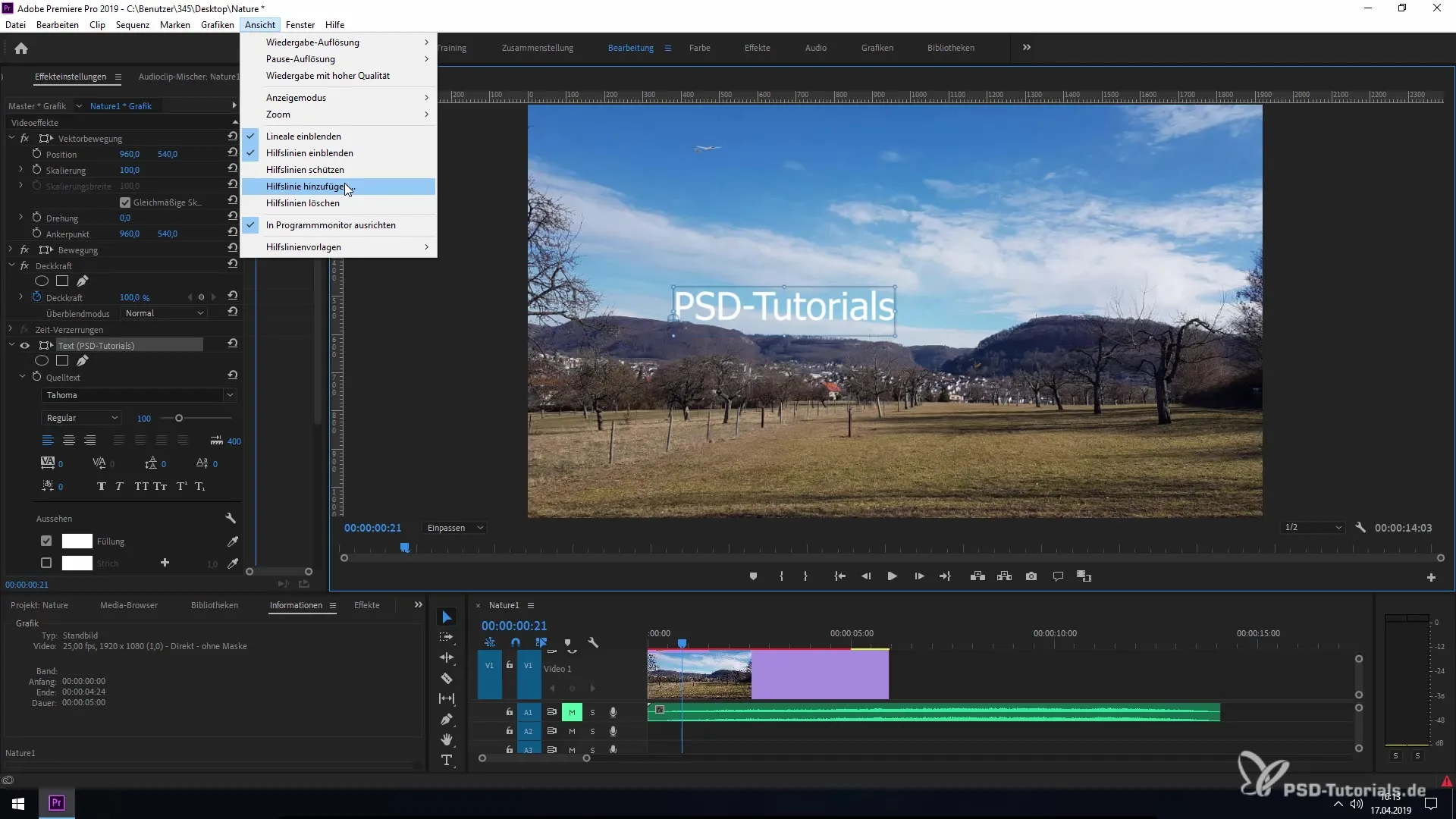Create ellipse mask under Deckkraft
This screenshot has width=1456, height=819.
coord(42,281)
